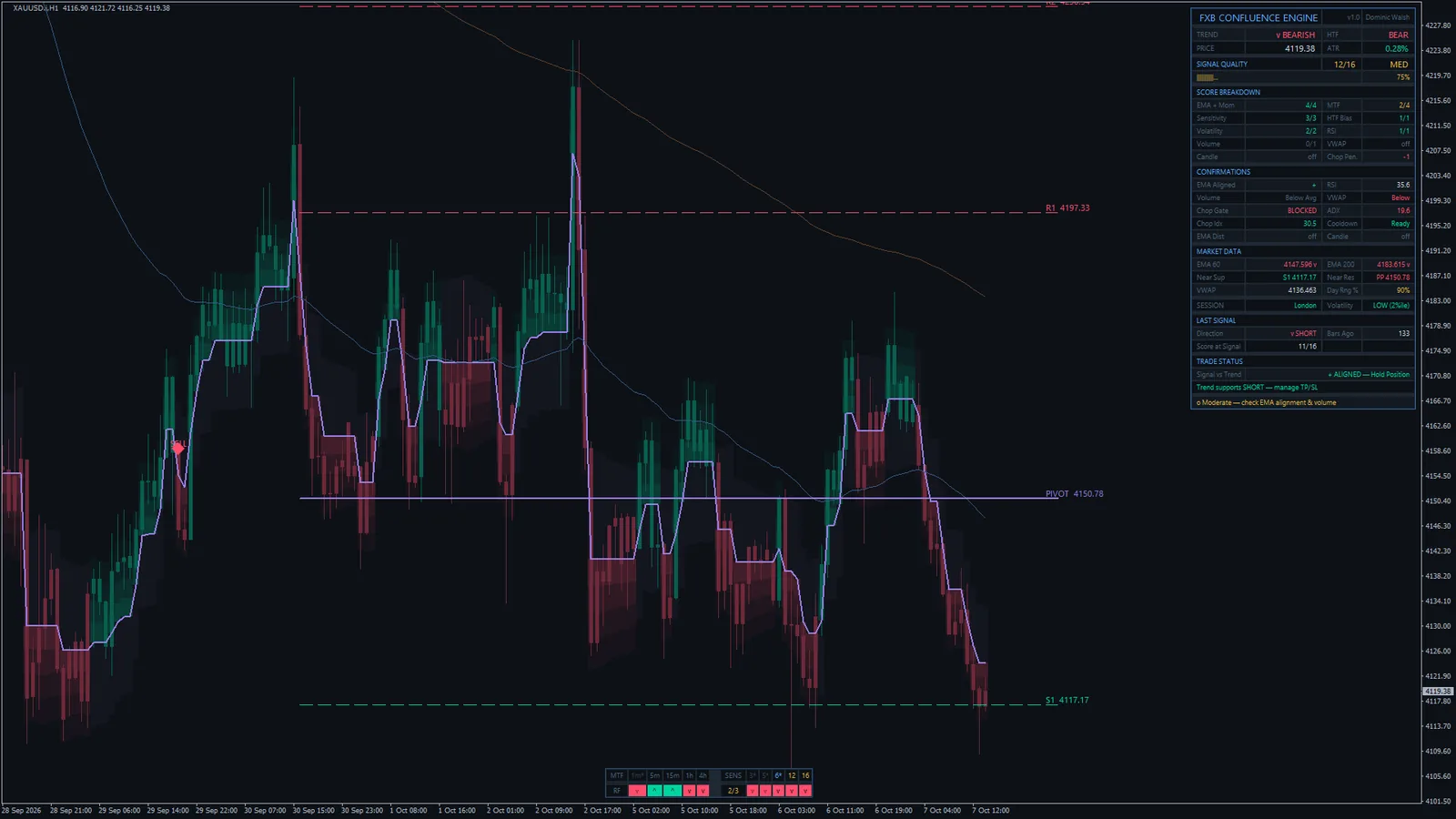This screenshot has height=819, width=1456.
Task: Click the XAUUSD H1 symbol header text
Action: 35,8
